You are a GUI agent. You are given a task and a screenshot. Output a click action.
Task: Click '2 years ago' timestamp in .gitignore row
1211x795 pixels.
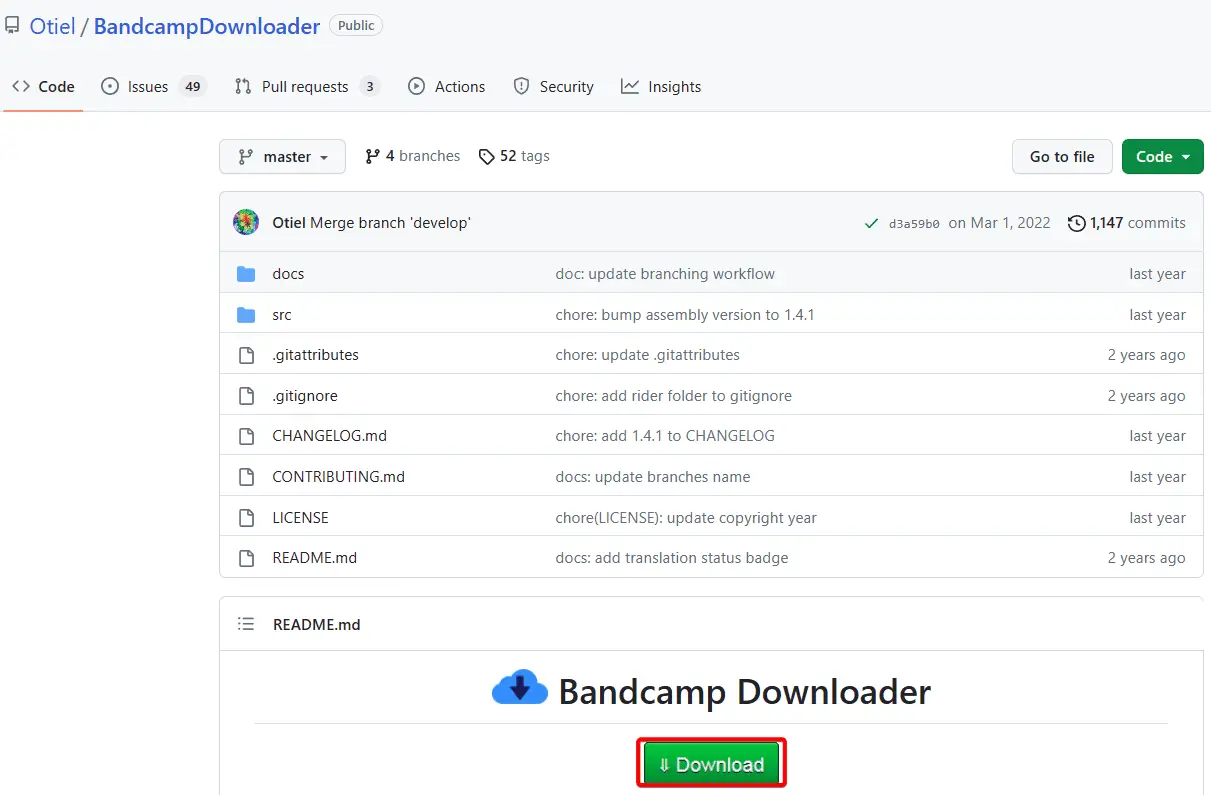pyautogui.click(x=1146, y=396)
